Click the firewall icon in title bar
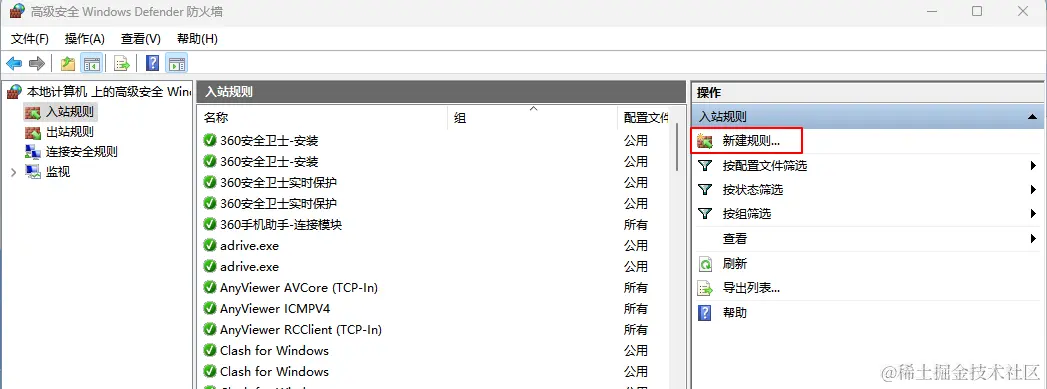1047x389 pixels. 17,11
